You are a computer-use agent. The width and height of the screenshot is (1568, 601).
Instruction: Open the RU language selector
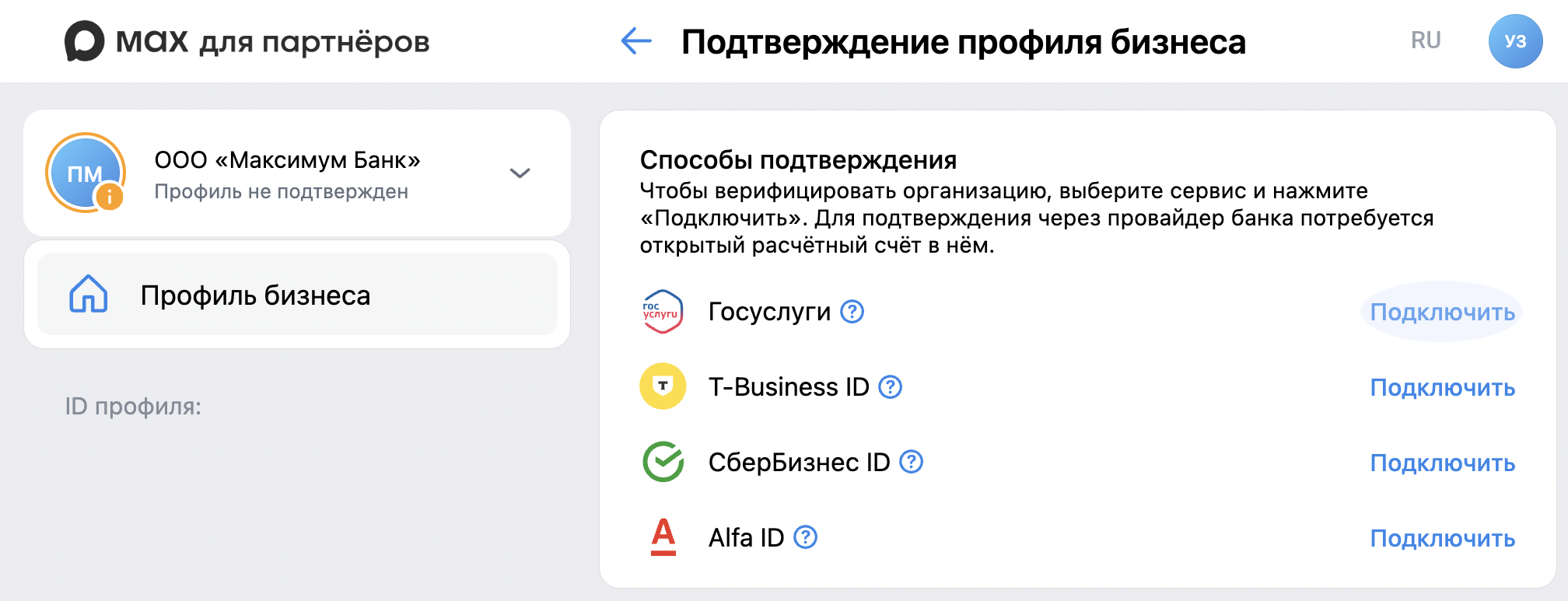click(1427, 40)
